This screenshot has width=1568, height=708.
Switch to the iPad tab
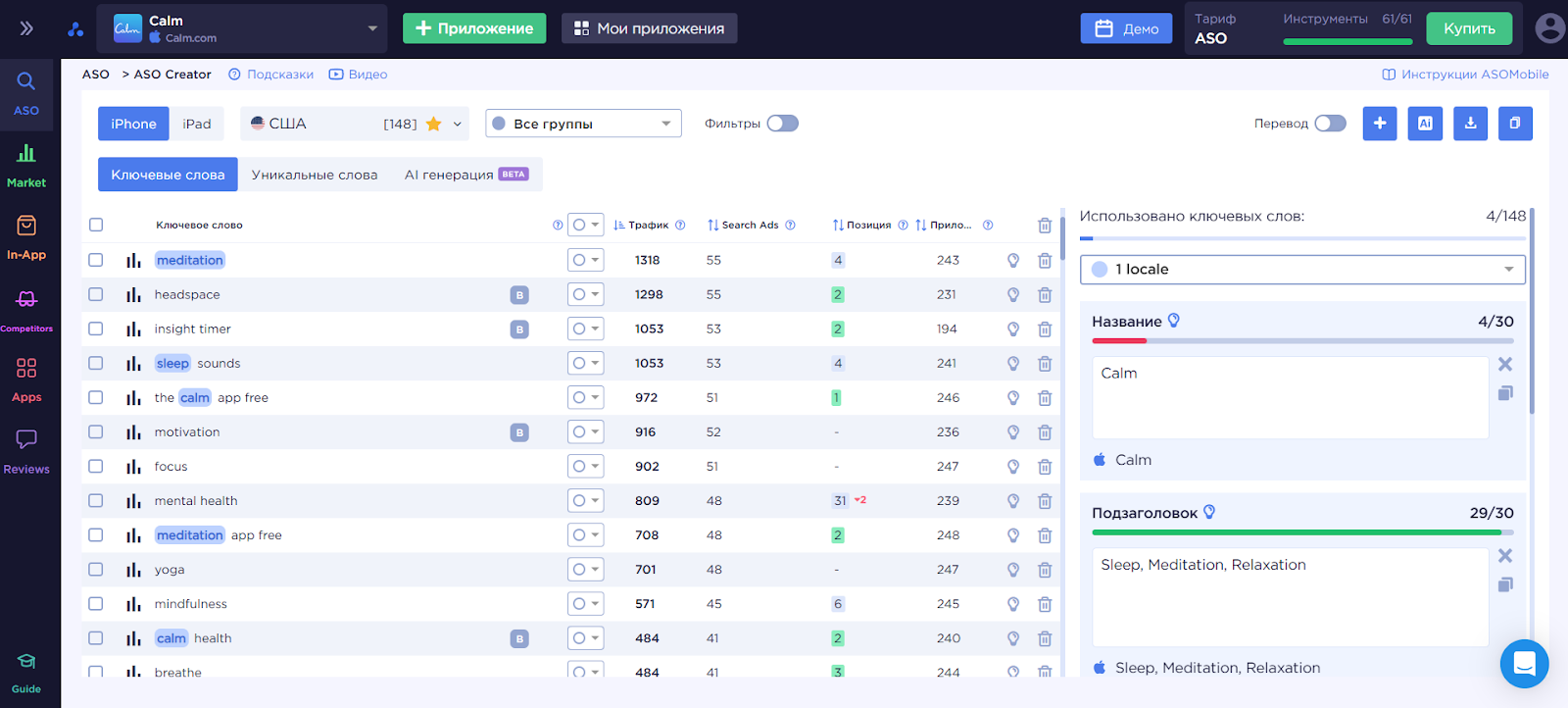click(x=197, y=124)
